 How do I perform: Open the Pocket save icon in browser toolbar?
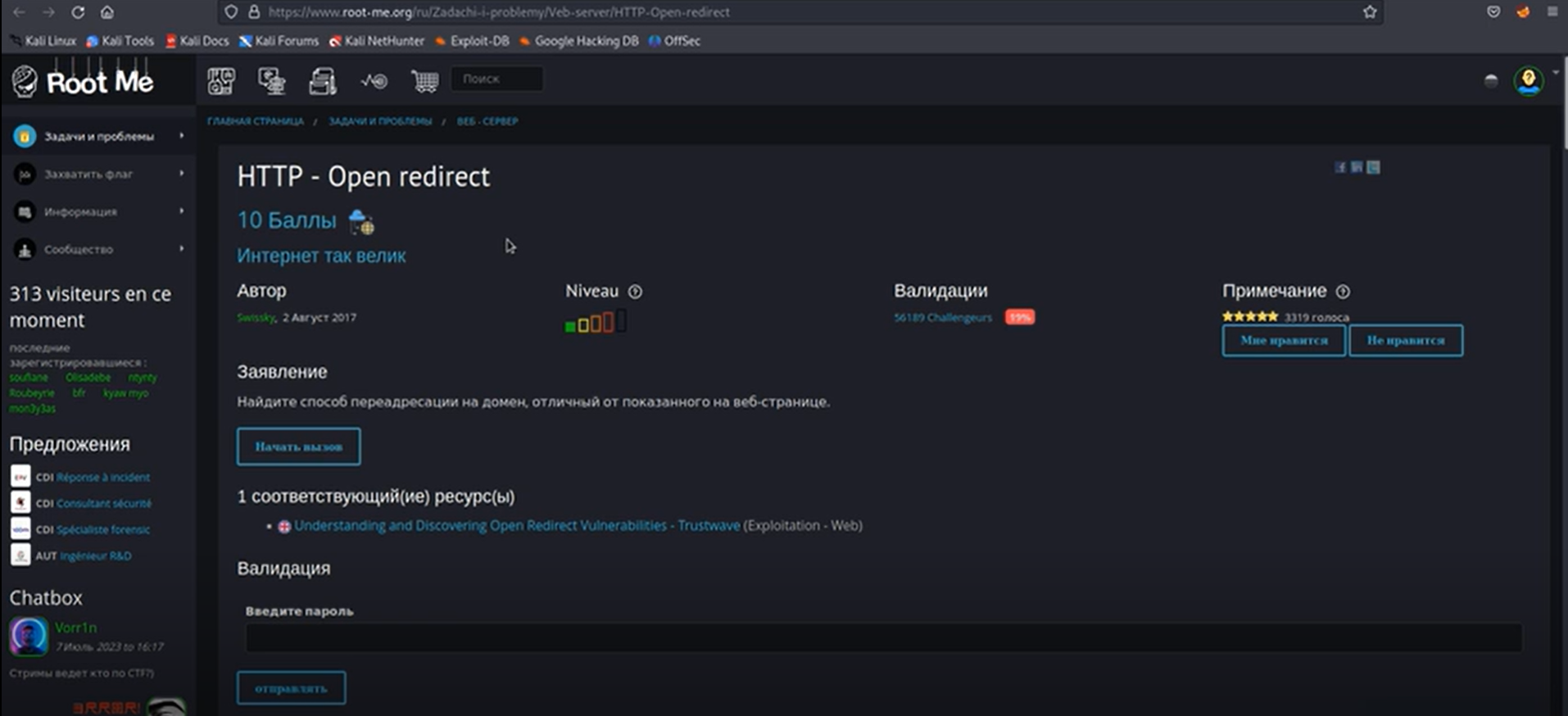1493,12
